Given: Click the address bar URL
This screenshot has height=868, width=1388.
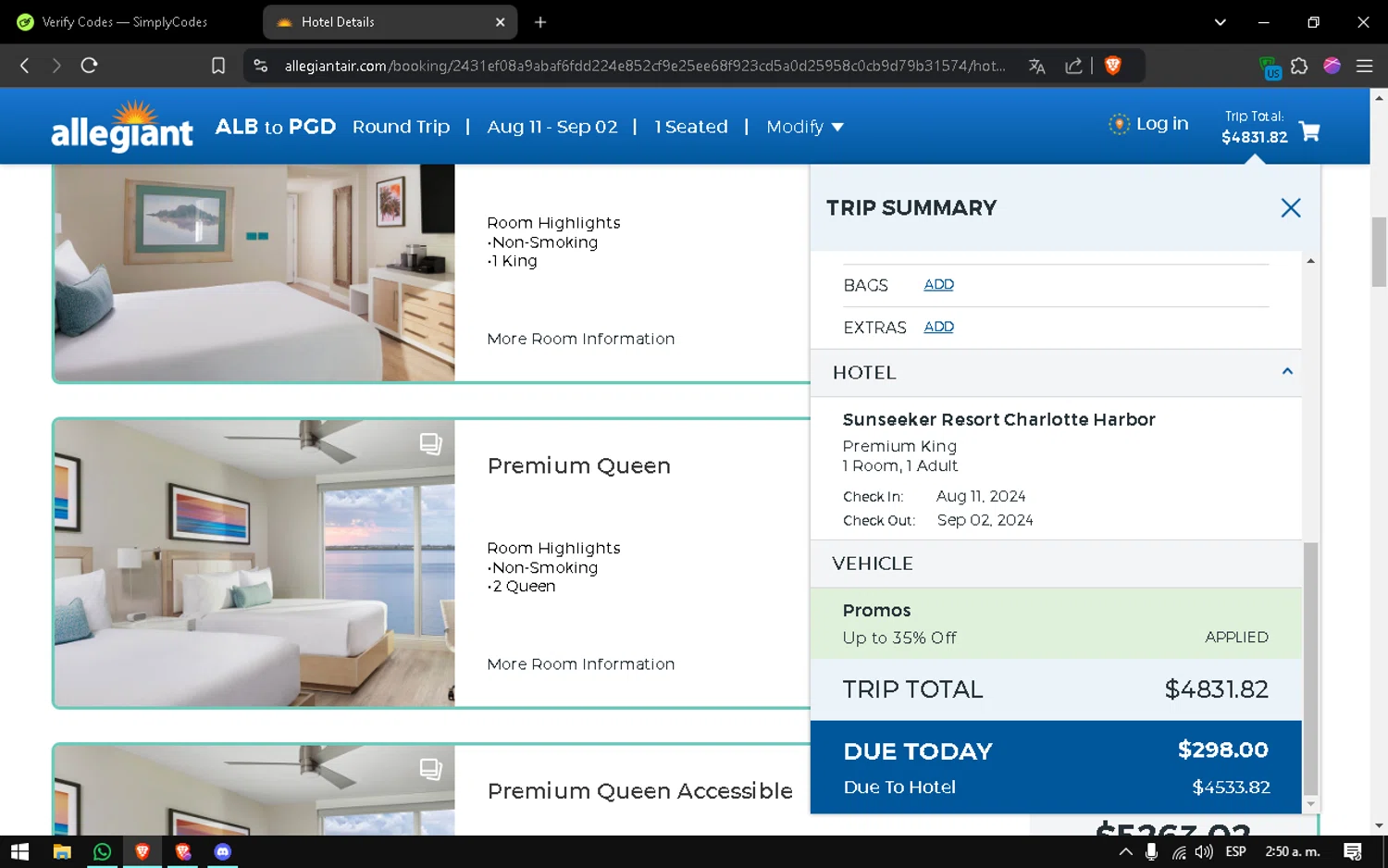Looking at the screenshot, I should coord(644,66).
